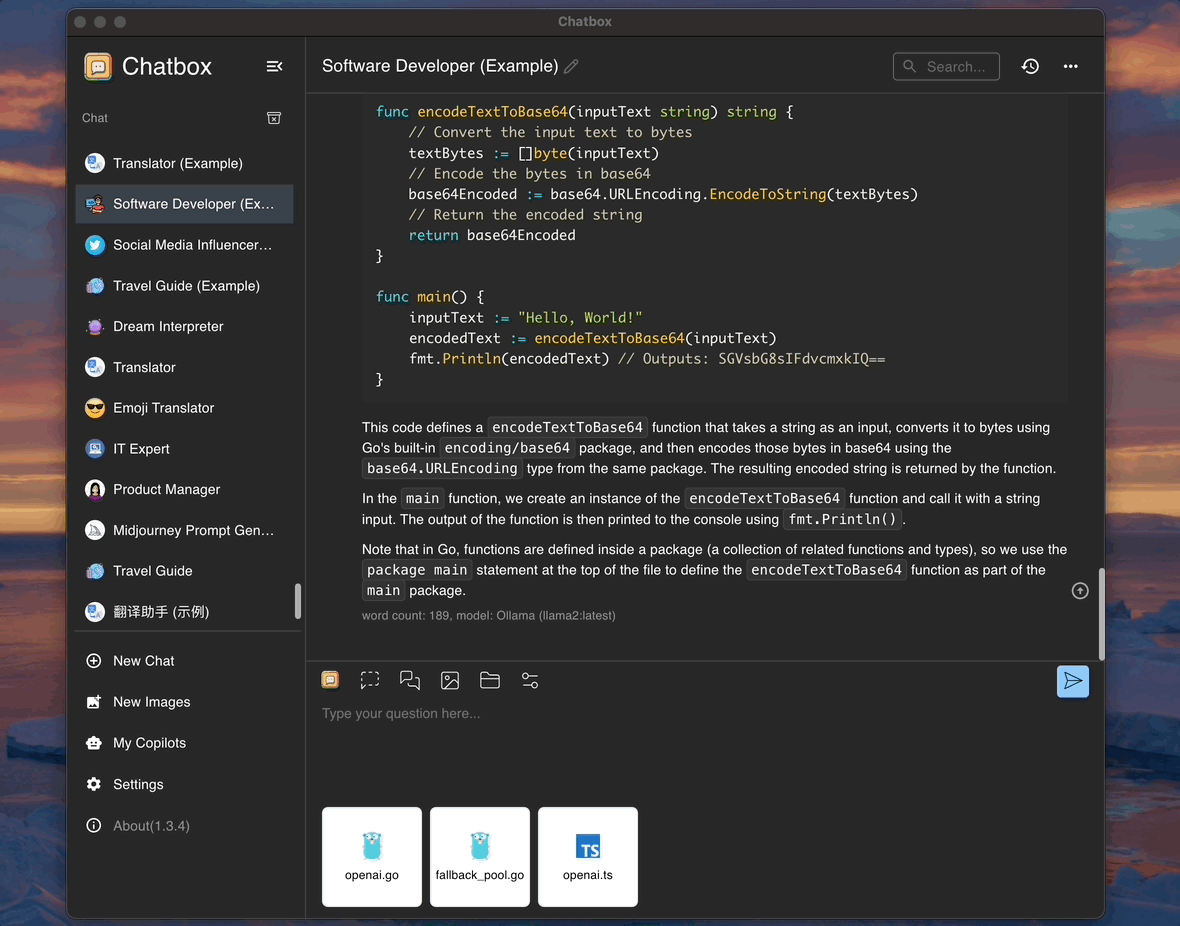Image resolution: width=1180 pixels, height=926 pixels.
Task: Open a file with the folder icon
Action: 490,680
